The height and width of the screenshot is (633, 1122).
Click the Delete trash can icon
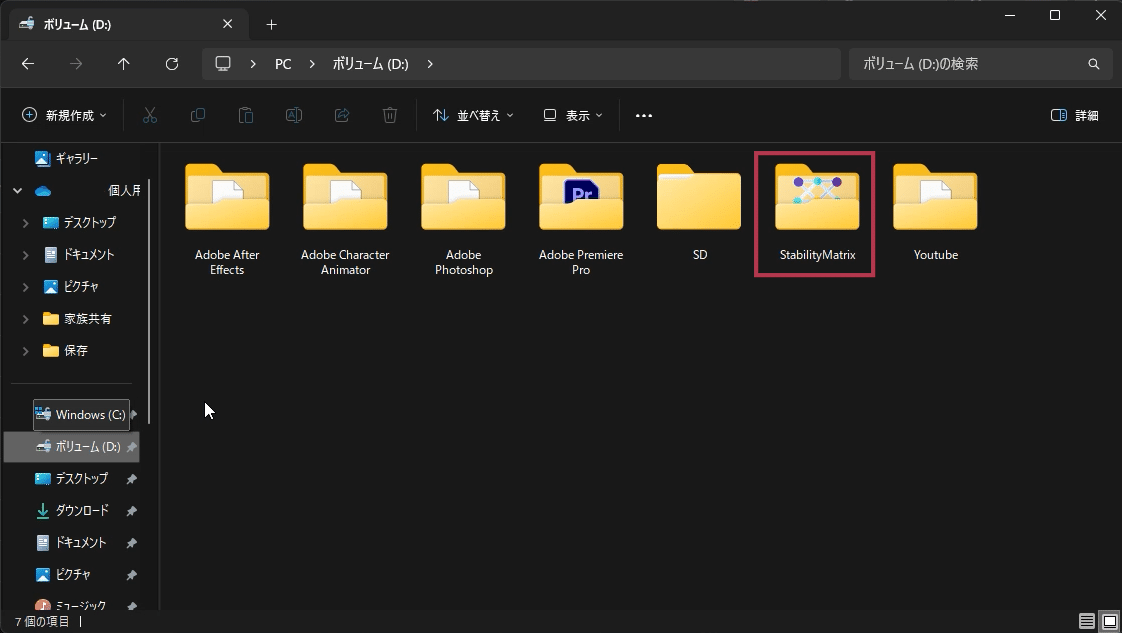(x=389, y=115)
